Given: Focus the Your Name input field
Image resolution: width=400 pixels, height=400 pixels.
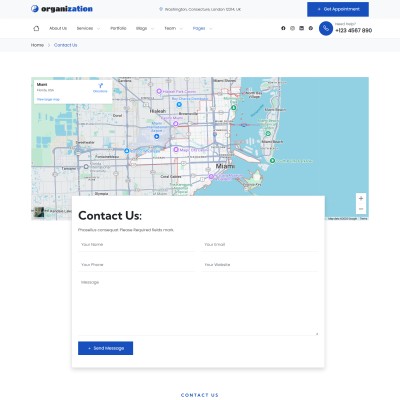Looking at the screenshot, I should [x=136, y=245].
